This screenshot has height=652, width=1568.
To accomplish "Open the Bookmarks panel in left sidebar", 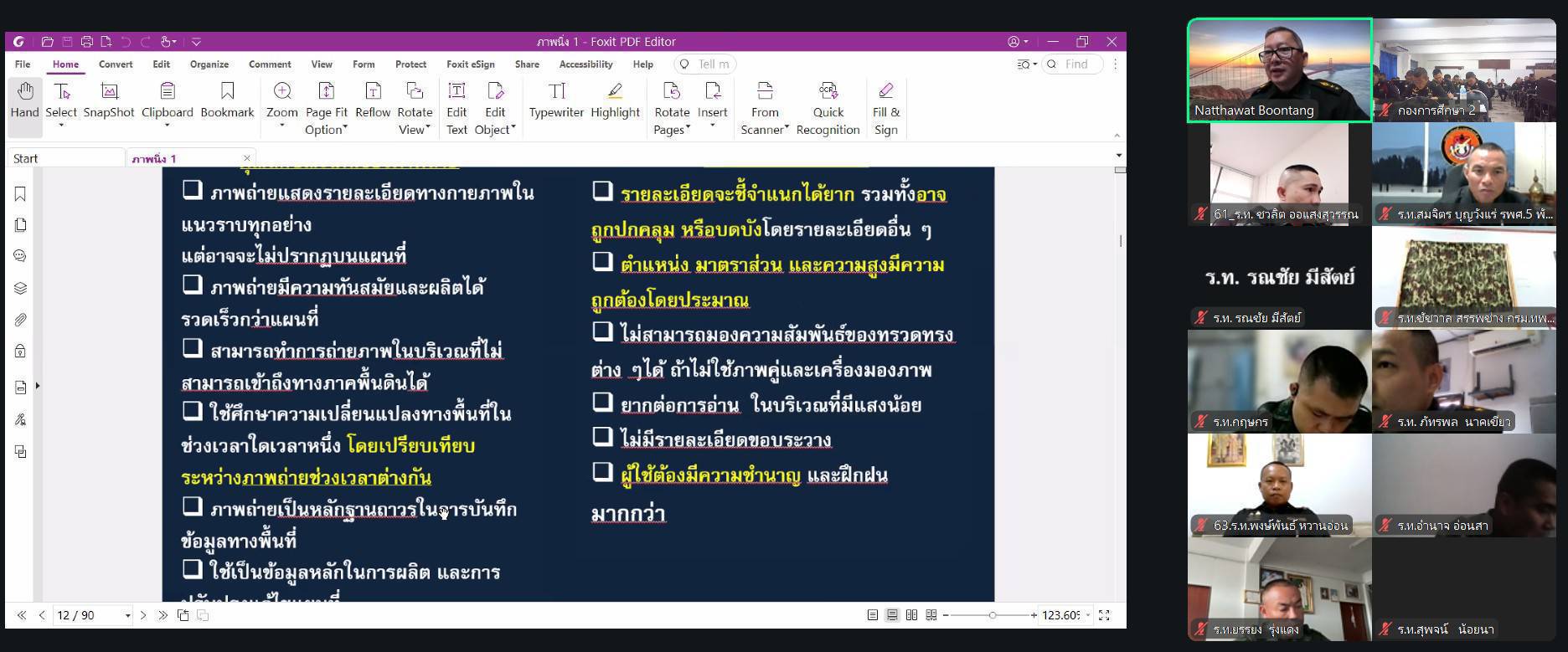I will (x=20, y=194).
